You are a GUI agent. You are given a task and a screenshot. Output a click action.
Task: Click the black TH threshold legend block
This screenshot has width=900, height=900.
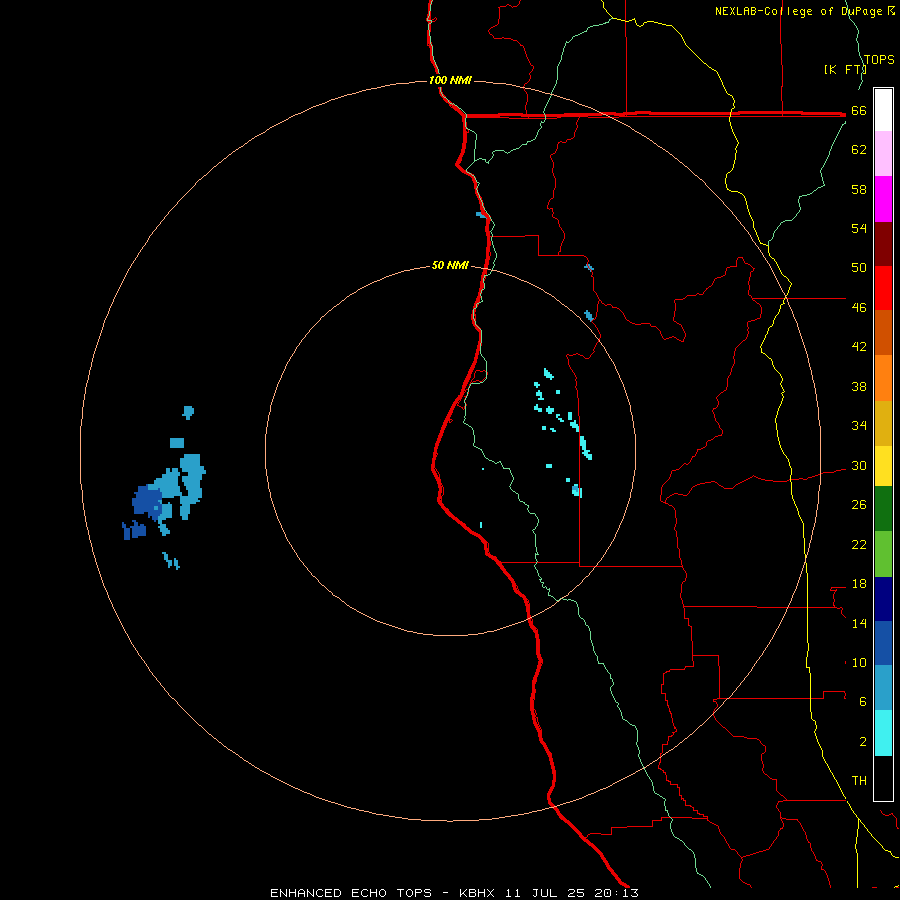point(883,778)
